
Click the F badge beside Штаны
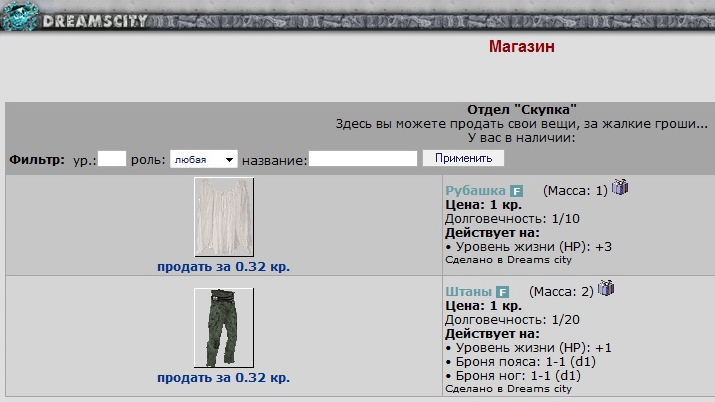503,292
